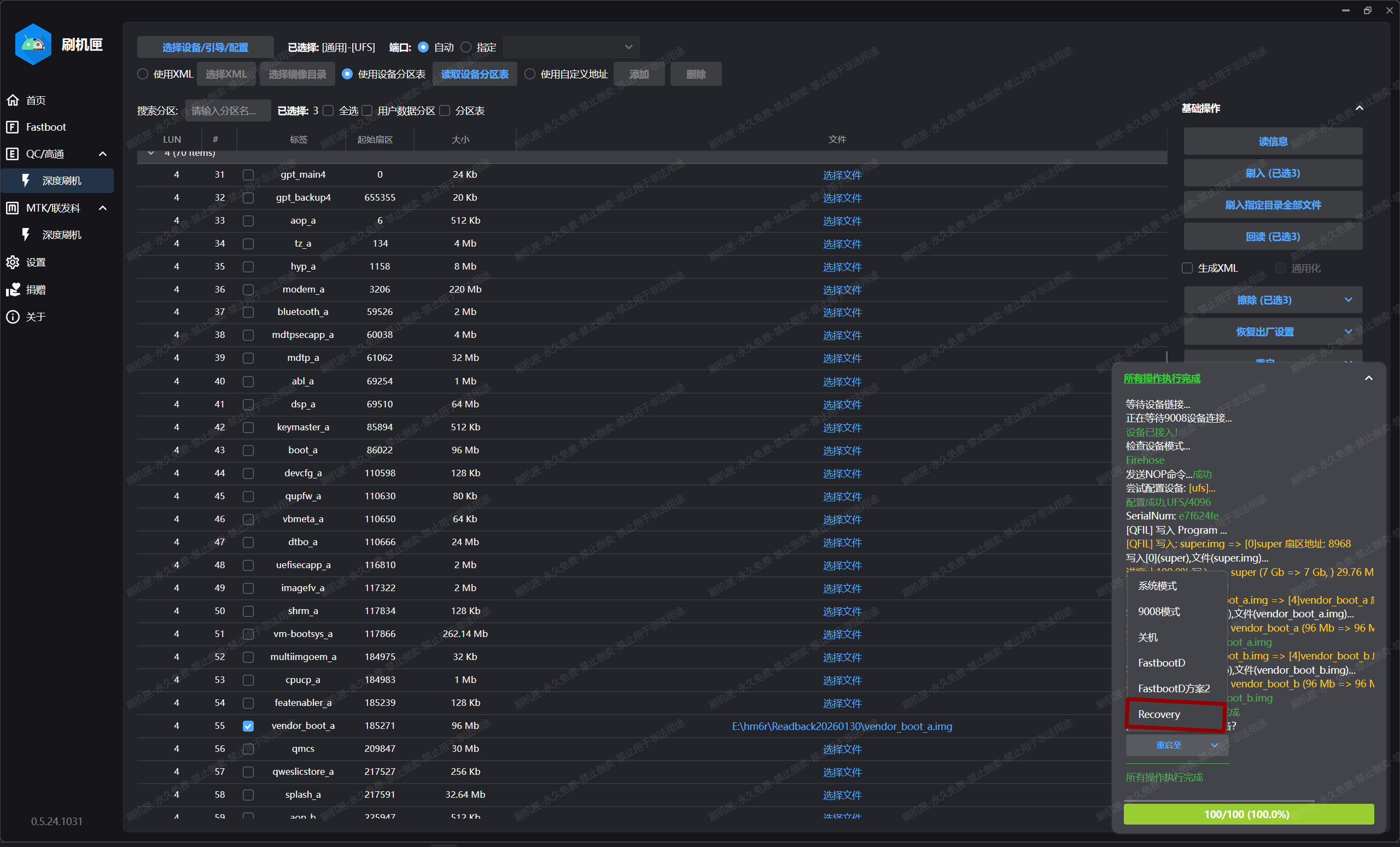Click the home icon in sidebar
The image size is (1400, 847).
point(13,100)
